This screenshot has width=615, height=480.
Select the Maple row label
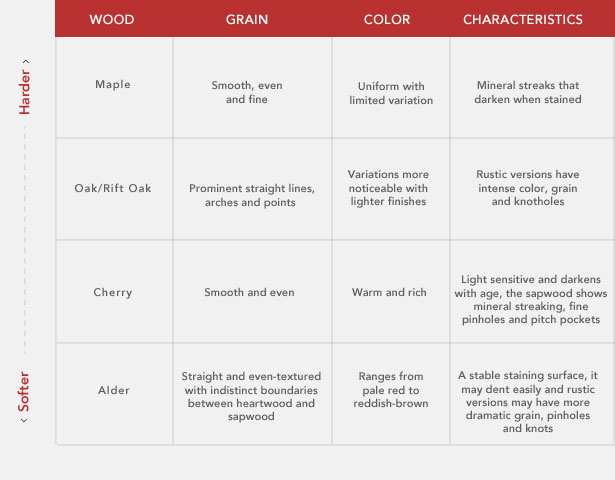tap(113, 85)
